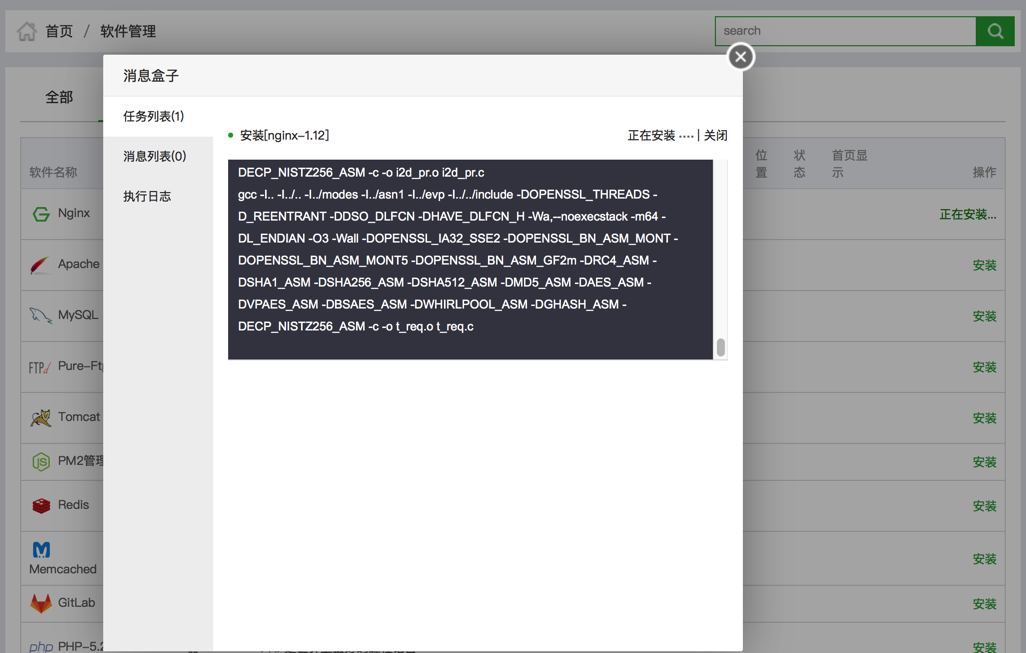Click 关闭 link for nginx task
This screenshot has width=1026, height=653.
coord(715,135)
